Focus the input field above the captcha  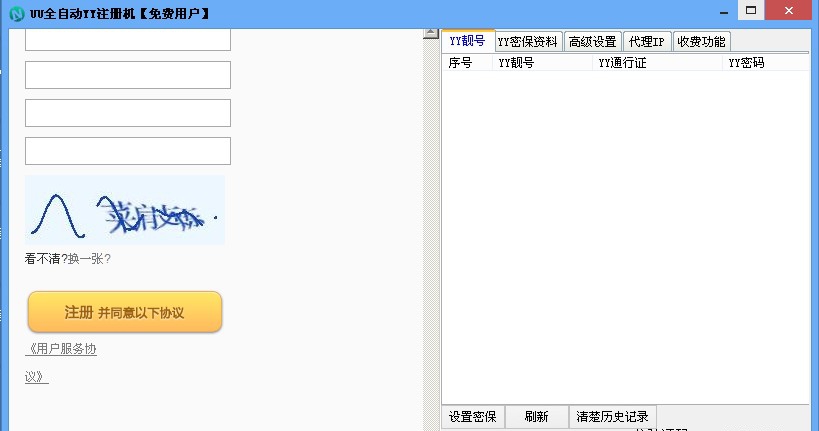click(128, 151)
